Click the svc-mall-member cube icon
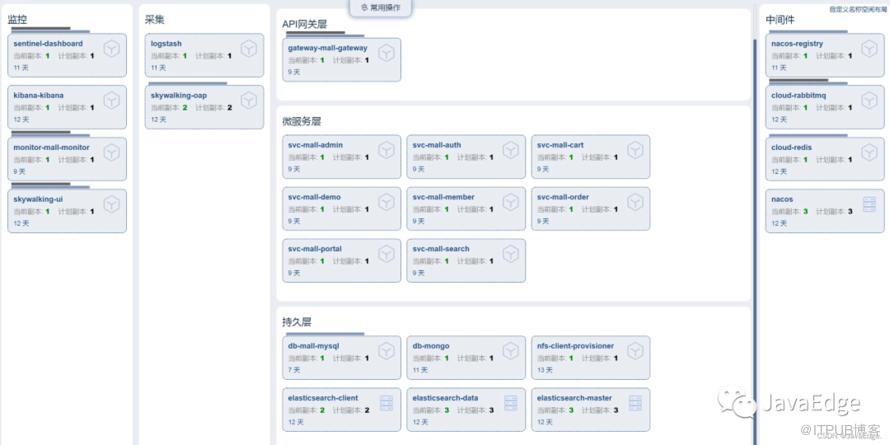The height and width of the screenshot is (445, 890). click(511, 201)
